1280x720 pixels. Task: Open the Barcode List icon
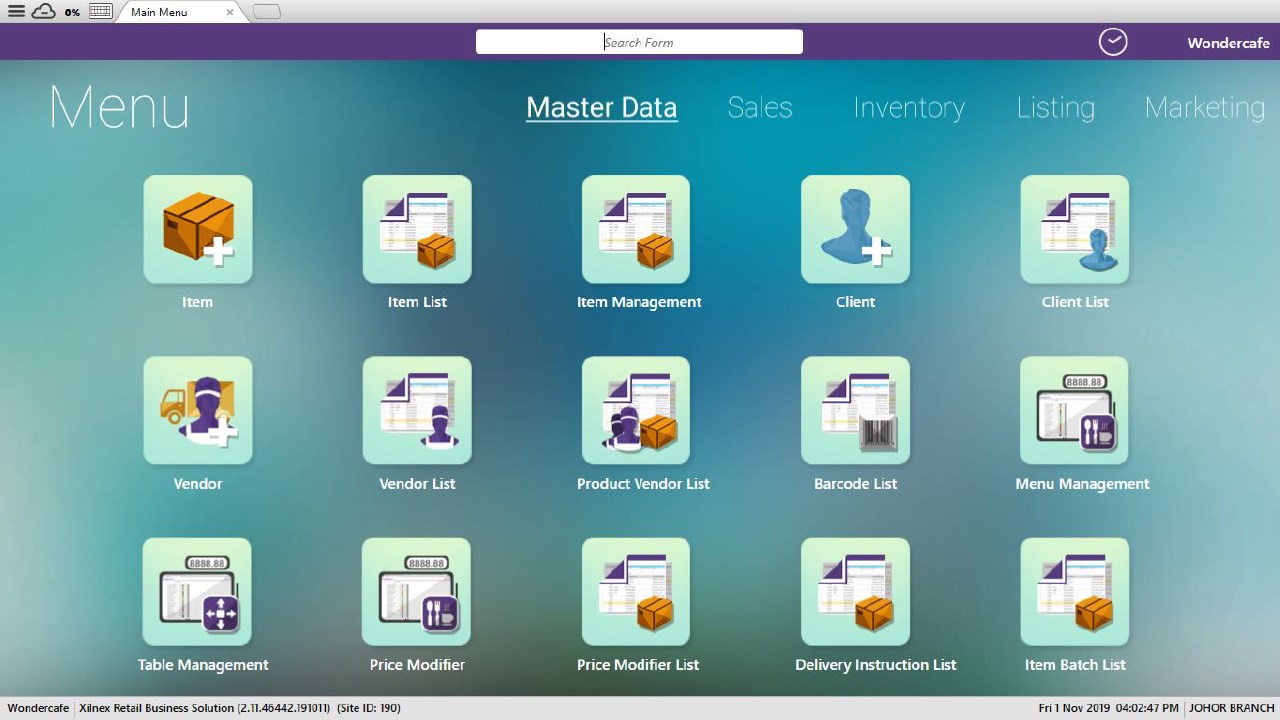click(x=855, y=411)
